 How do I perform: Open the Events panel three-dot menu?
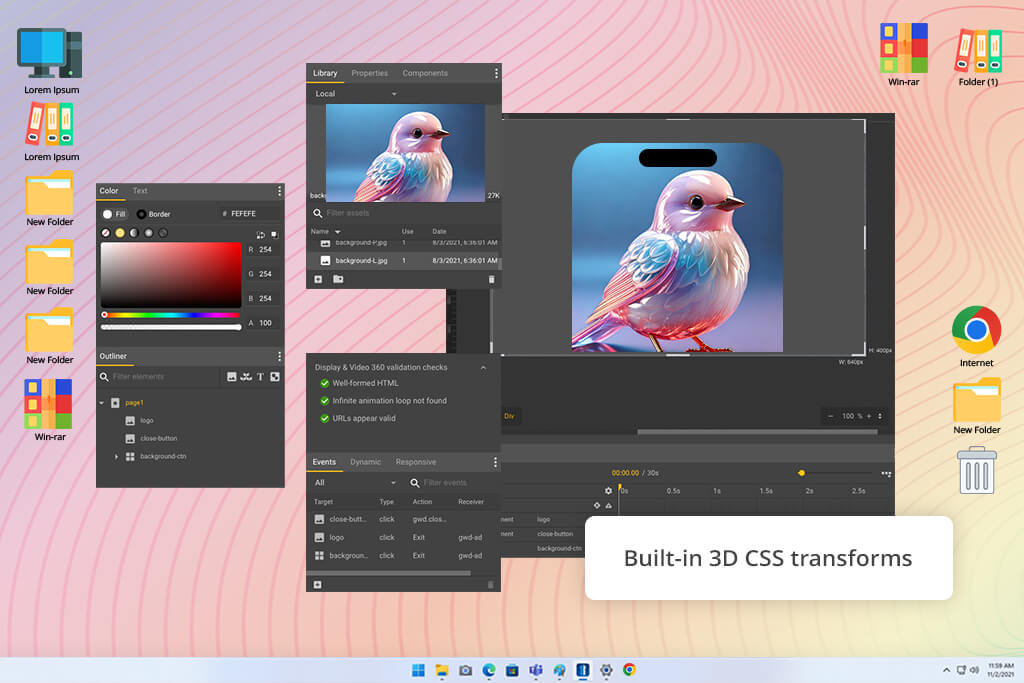click(495, 462)
